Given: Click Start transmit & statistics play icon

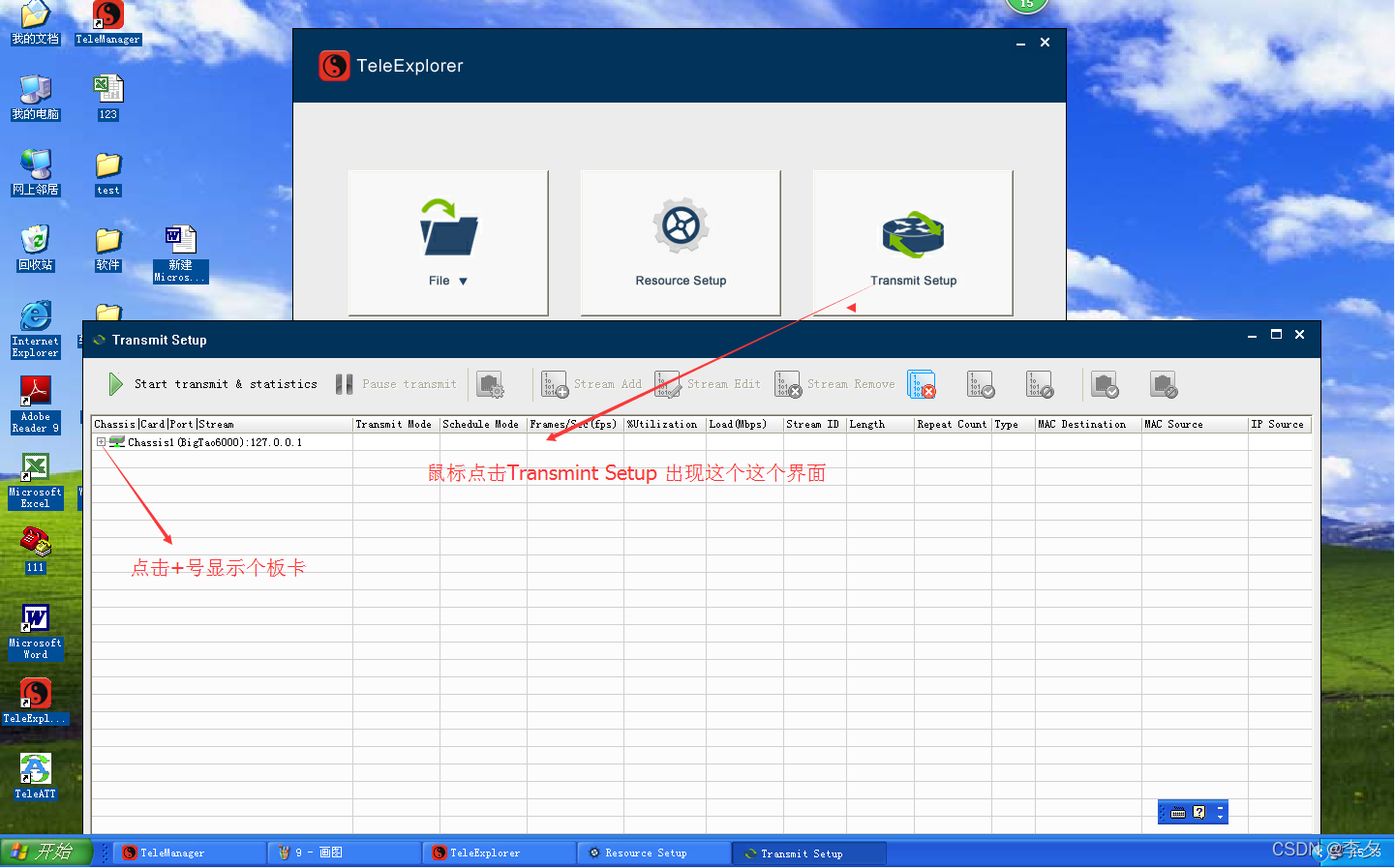Looking at the screenshot, I should pyautogui.click(x=116, y=384).
